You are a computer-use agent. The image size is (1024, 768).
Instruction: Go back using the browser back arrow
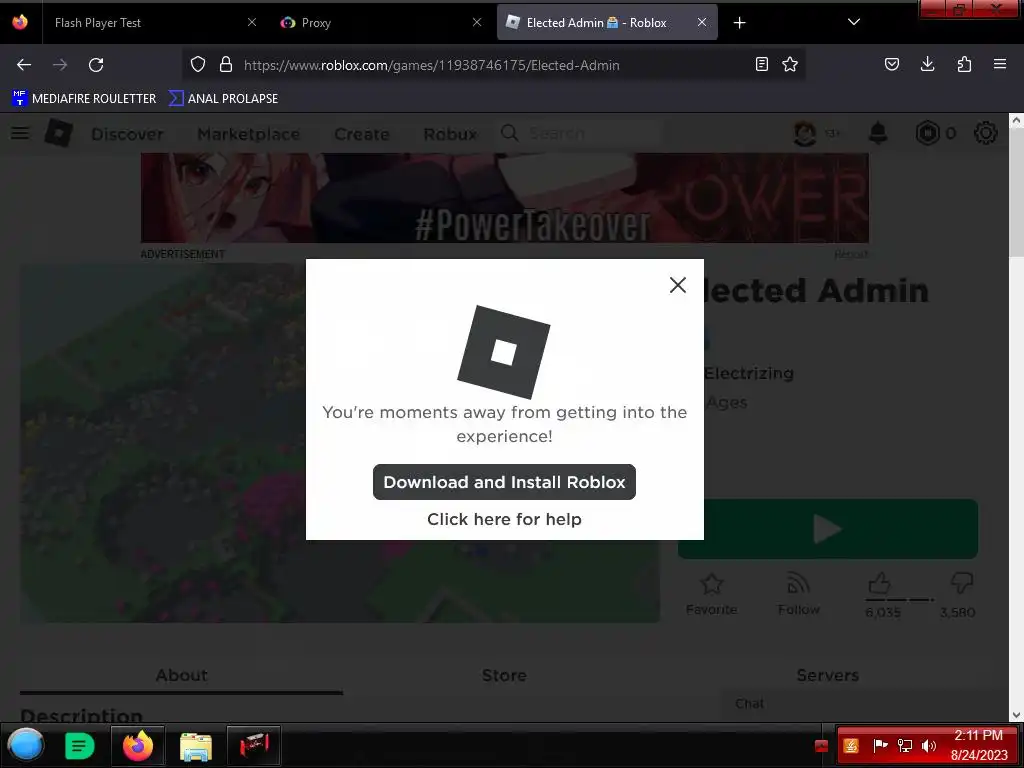(24, 65)
